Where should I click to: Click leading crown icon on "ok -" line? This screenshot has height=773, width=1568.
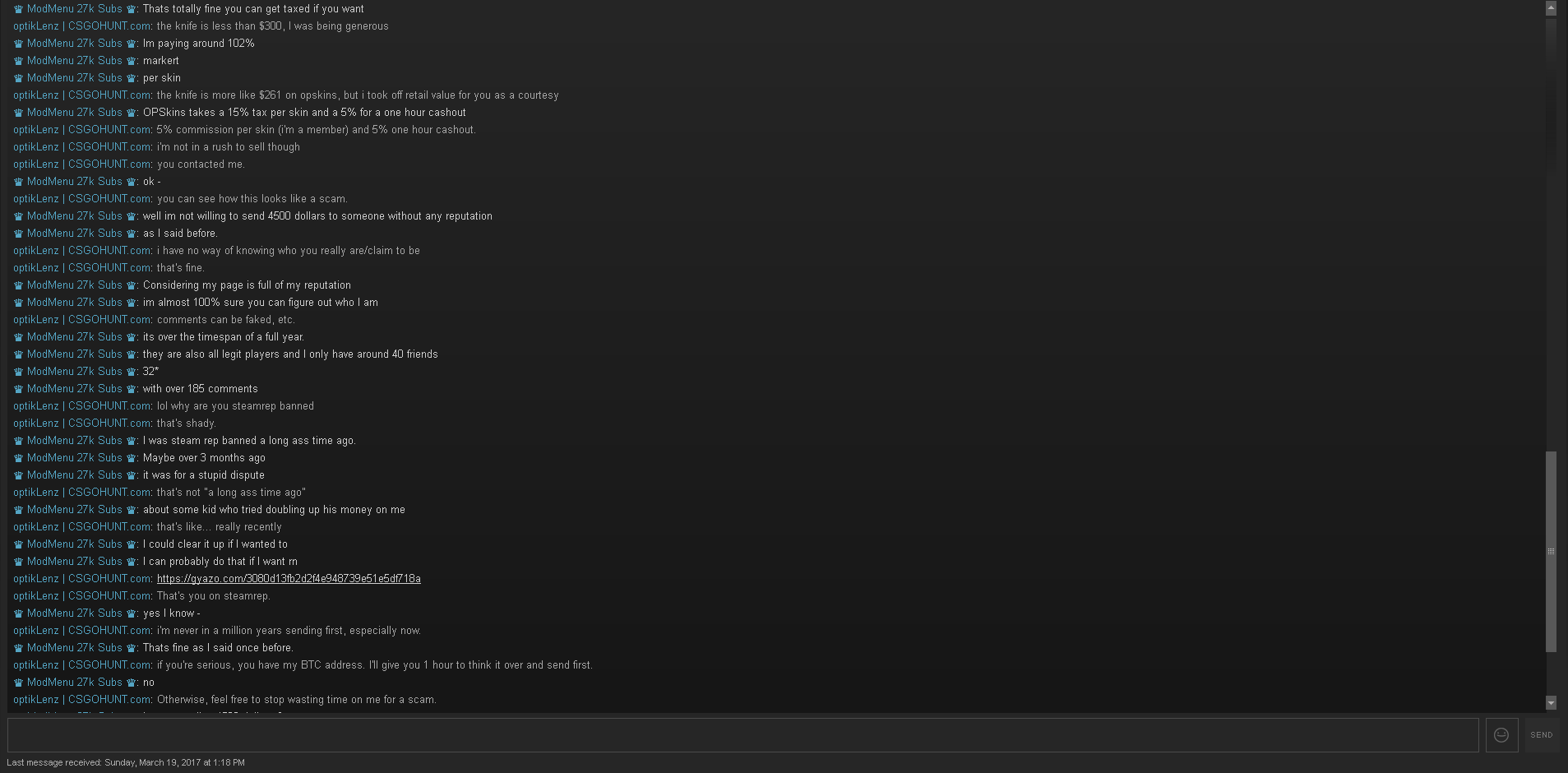point(18,182)
